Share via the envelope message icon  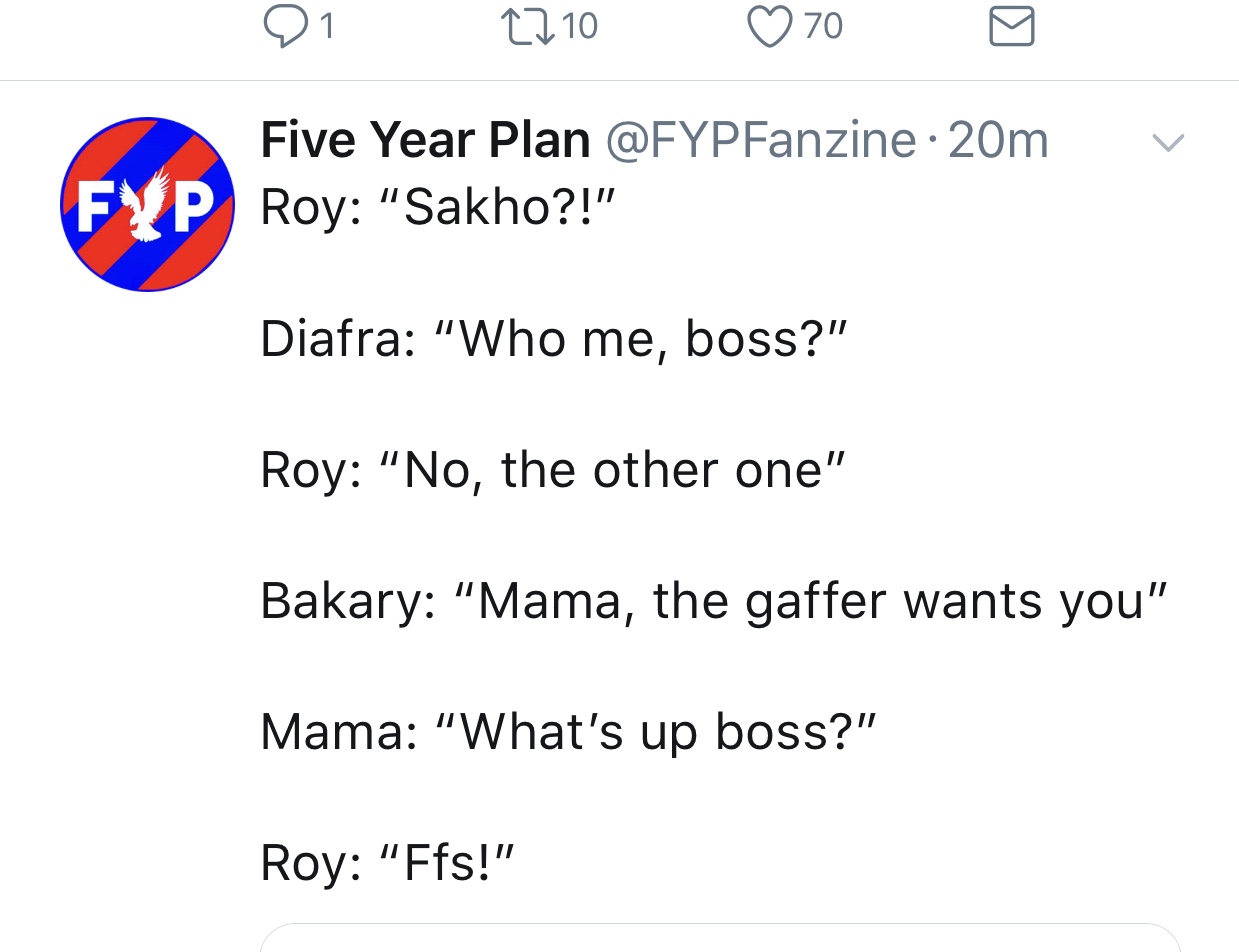pos(1011,27)
